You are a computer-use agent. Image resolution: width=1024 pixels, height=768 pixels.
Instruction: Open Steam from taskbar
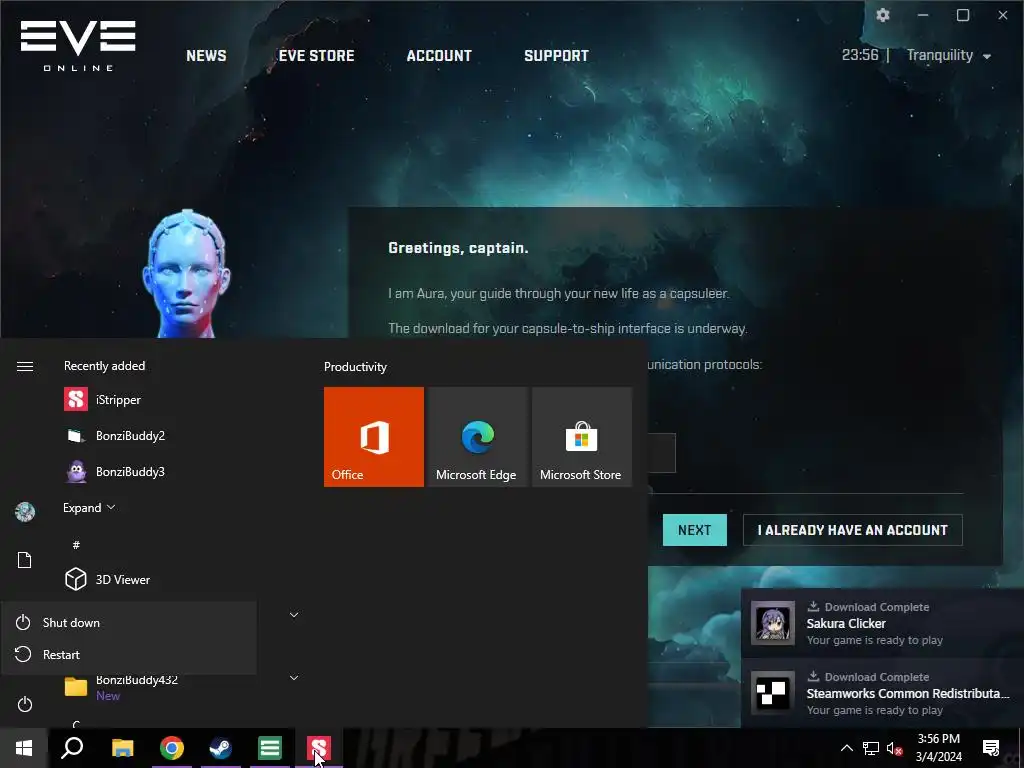pos(221,748)
